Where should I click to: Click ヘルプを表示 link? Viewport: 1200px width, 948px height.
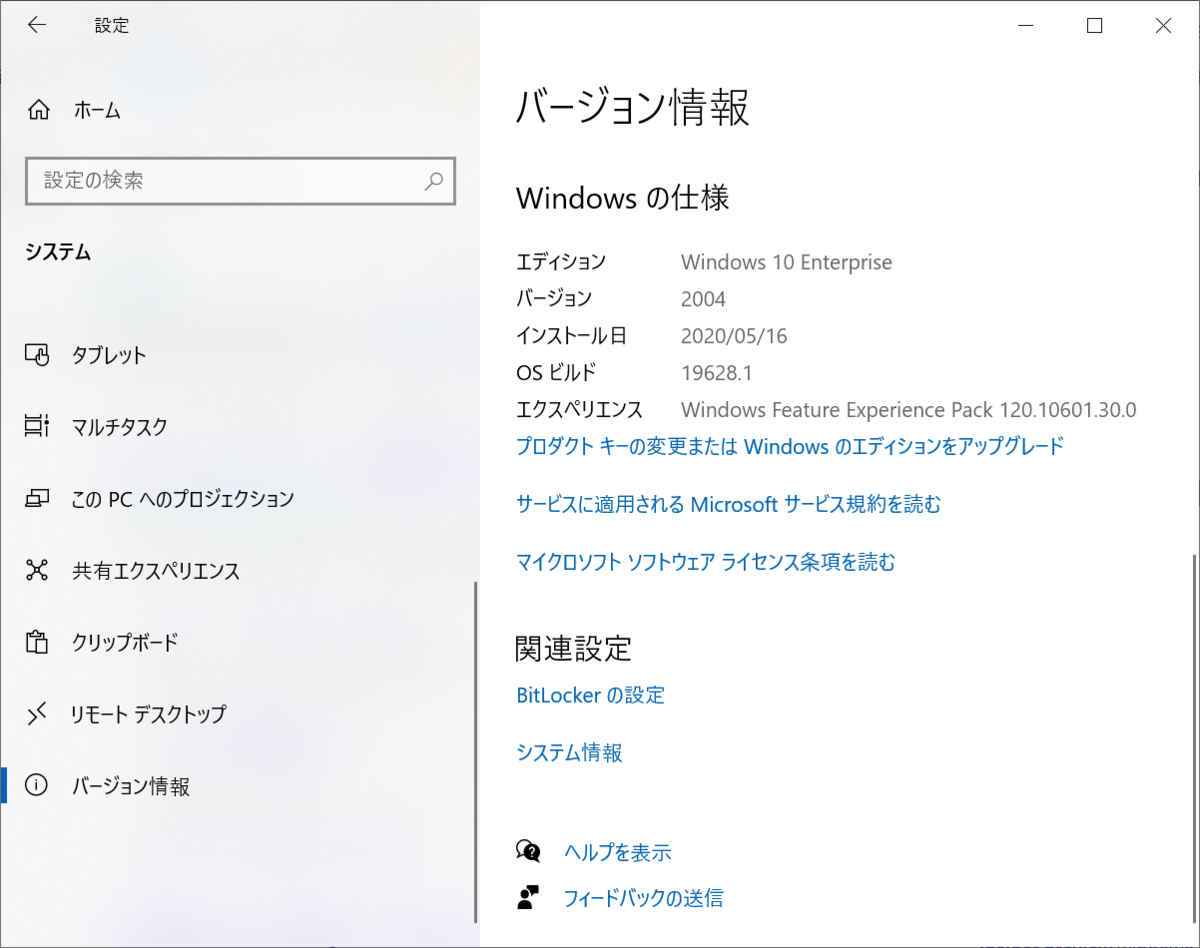coord(618,852)
